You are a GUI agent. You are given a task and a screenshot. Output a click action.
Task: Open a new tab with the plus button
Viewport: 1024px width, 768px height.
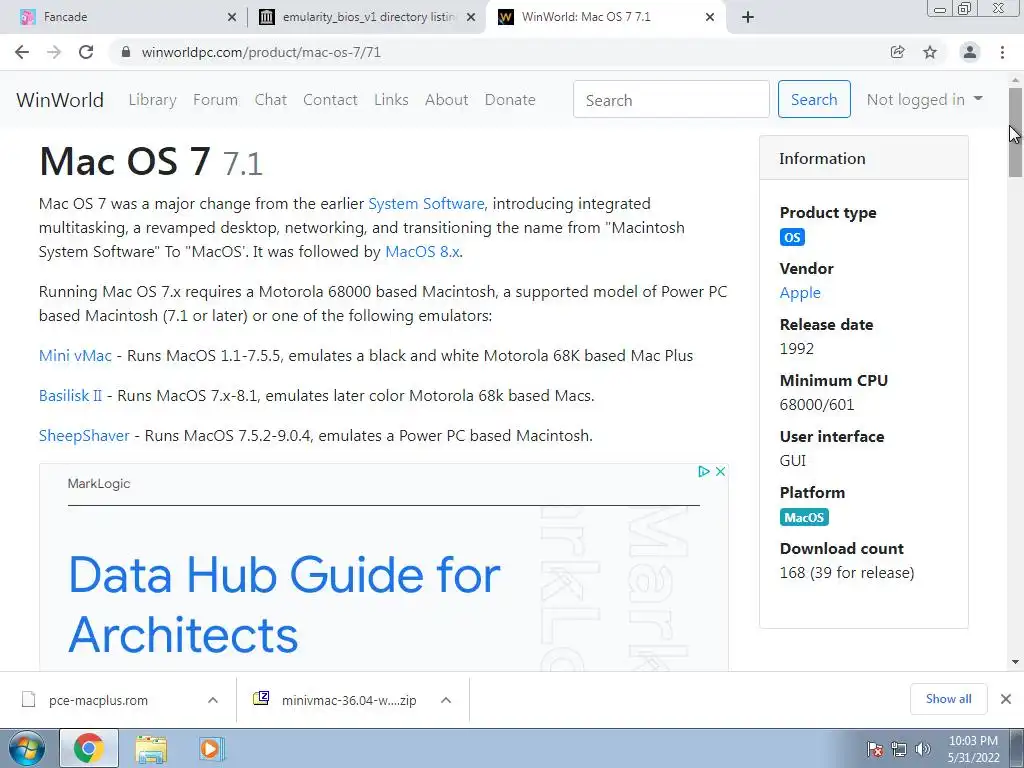[748, 17]
